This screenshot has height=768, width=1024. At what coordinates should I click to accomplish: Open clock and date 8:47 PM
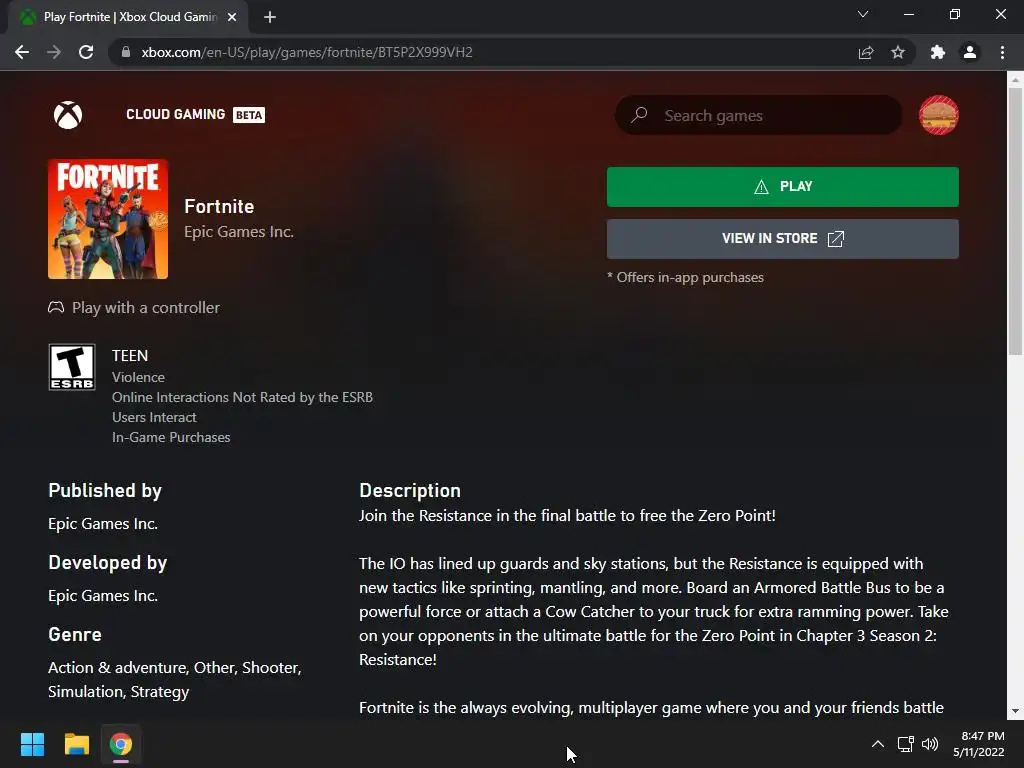click(979, 744)
